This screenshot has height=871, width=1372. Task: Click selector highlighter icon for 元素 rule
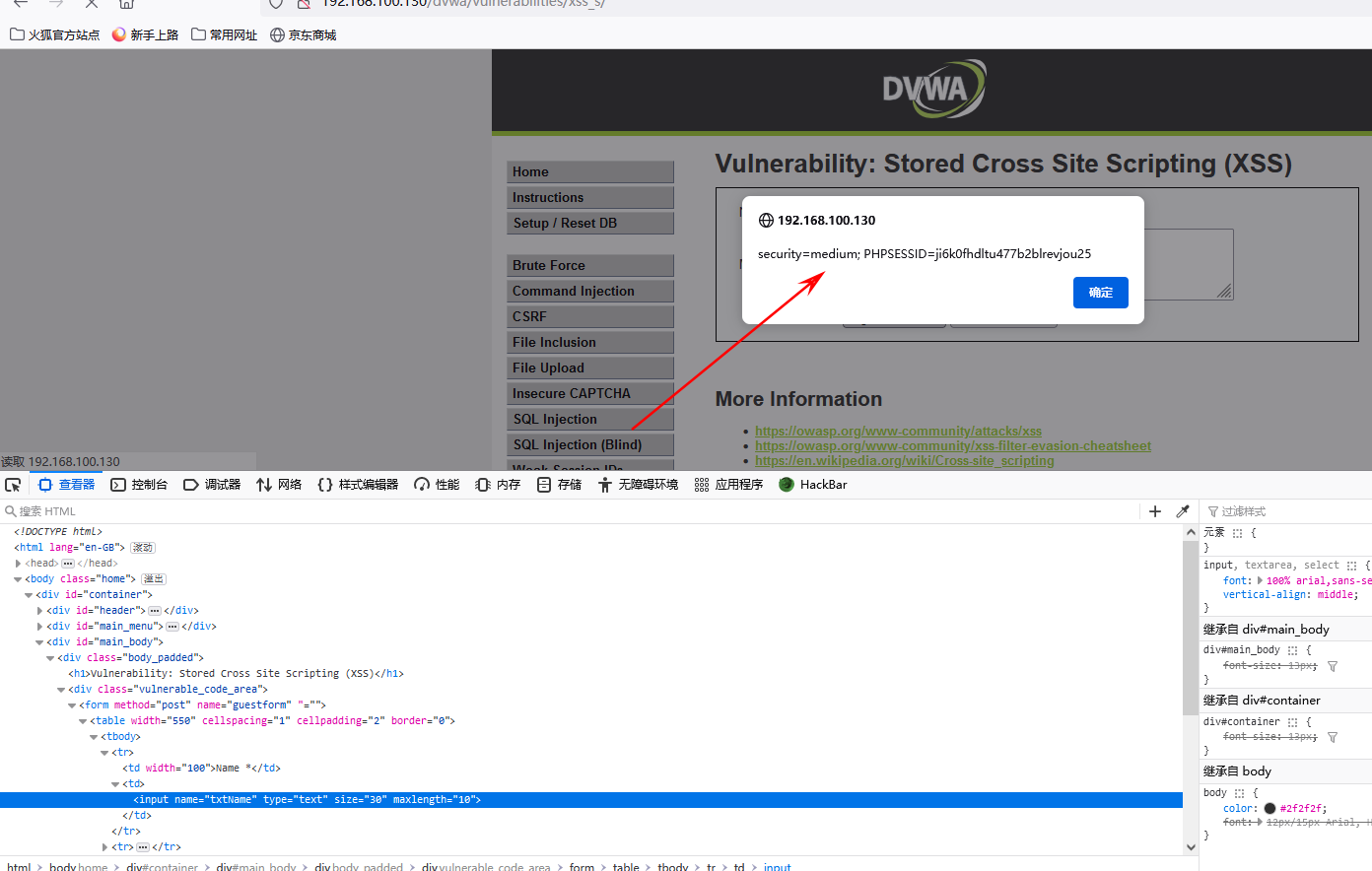(1237, 533)
